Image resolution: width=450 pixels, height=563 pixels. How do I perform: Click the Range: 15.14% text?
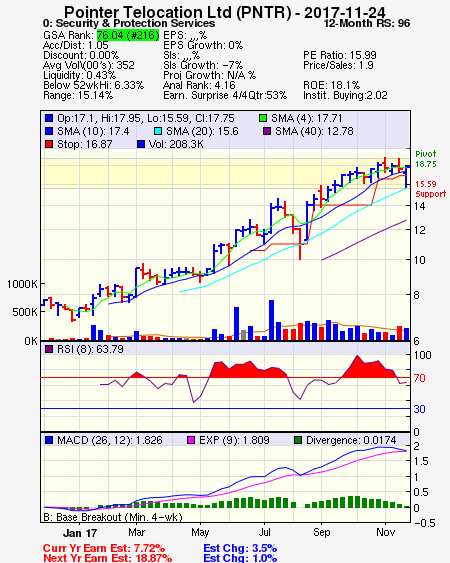pyautogui.click(x=78, y=96)
